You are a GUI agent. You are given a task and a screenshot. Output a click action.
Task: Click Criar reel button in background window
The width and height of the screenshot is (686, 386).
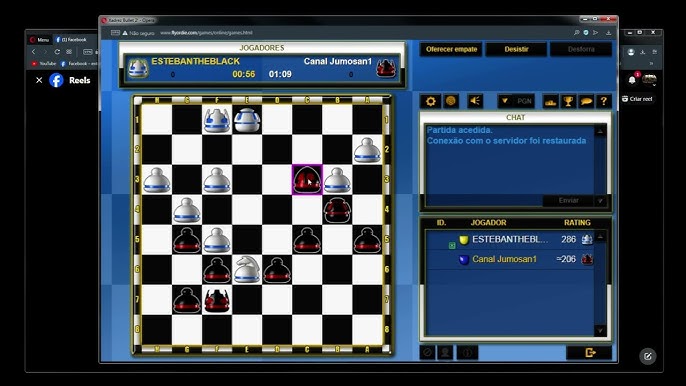pyautogui.click(x=637, y=99)
